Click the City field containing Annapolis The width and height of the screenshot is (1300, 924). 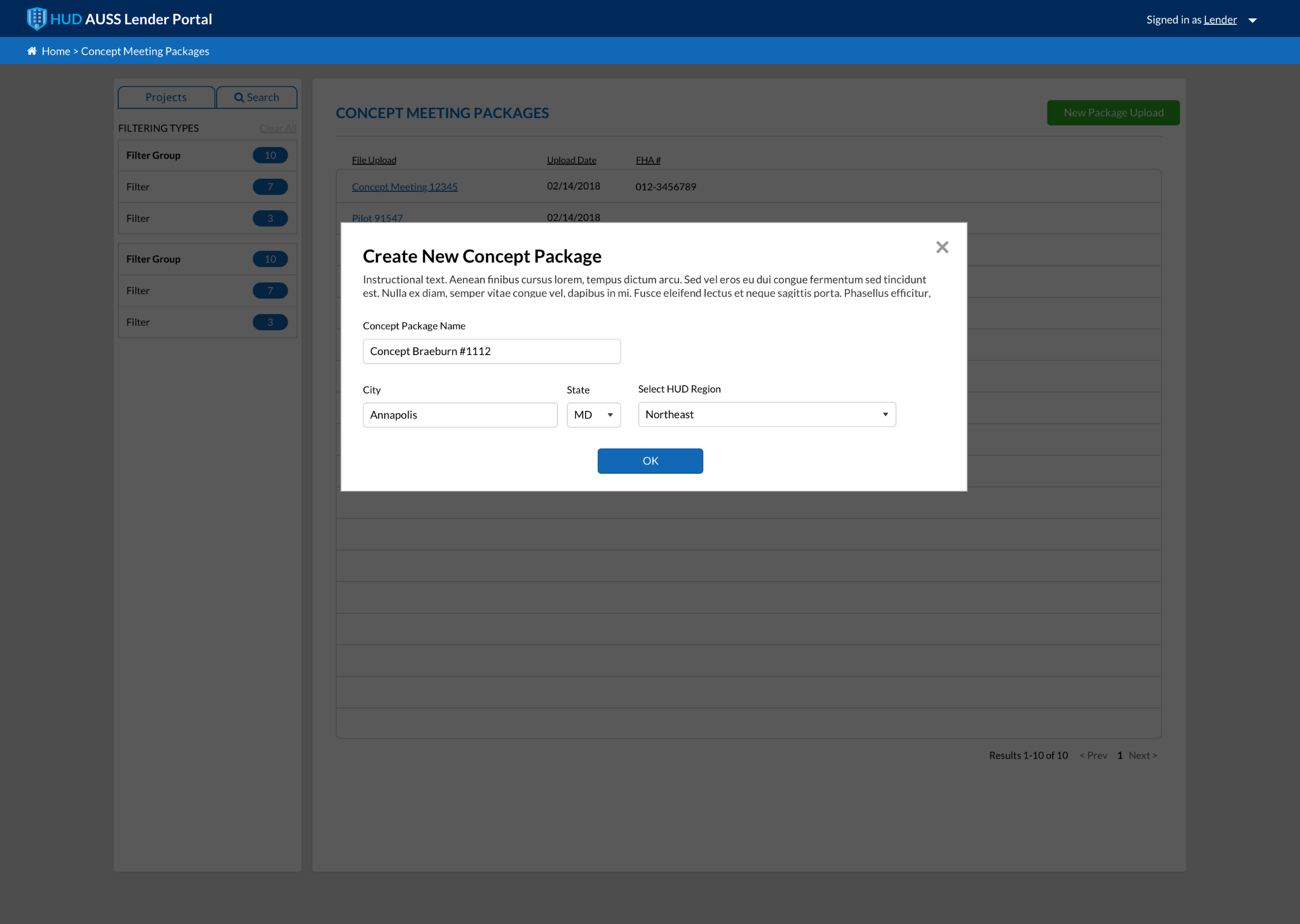click(x=459, y=414)
